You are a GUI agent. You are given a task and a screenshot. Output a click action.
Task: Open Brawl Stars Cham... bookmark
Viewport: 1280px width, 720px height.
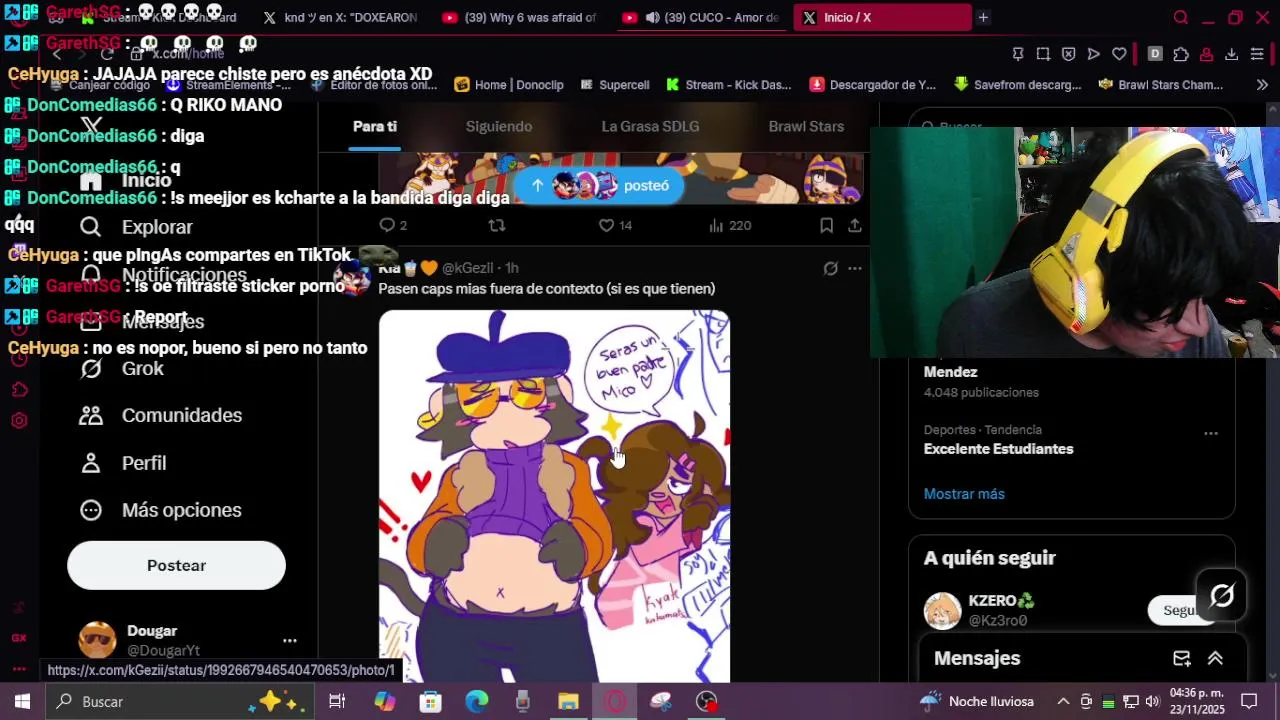(1160, 85)
